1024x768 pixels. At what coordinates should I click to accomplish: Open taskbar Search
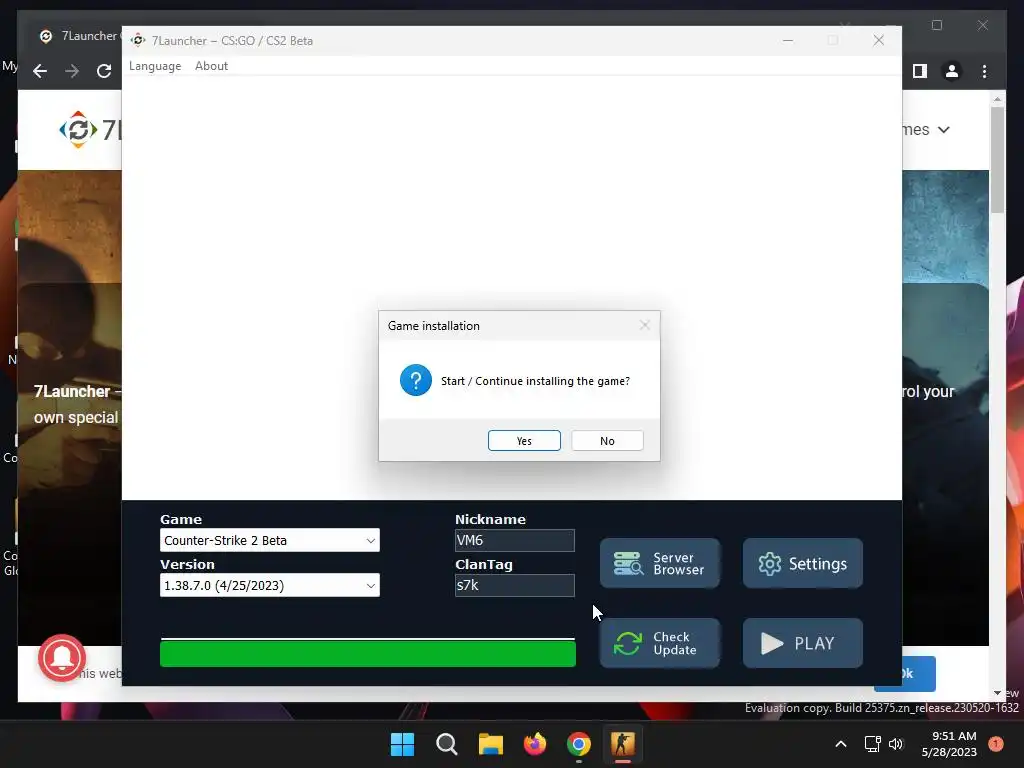[x=447, y=744]
